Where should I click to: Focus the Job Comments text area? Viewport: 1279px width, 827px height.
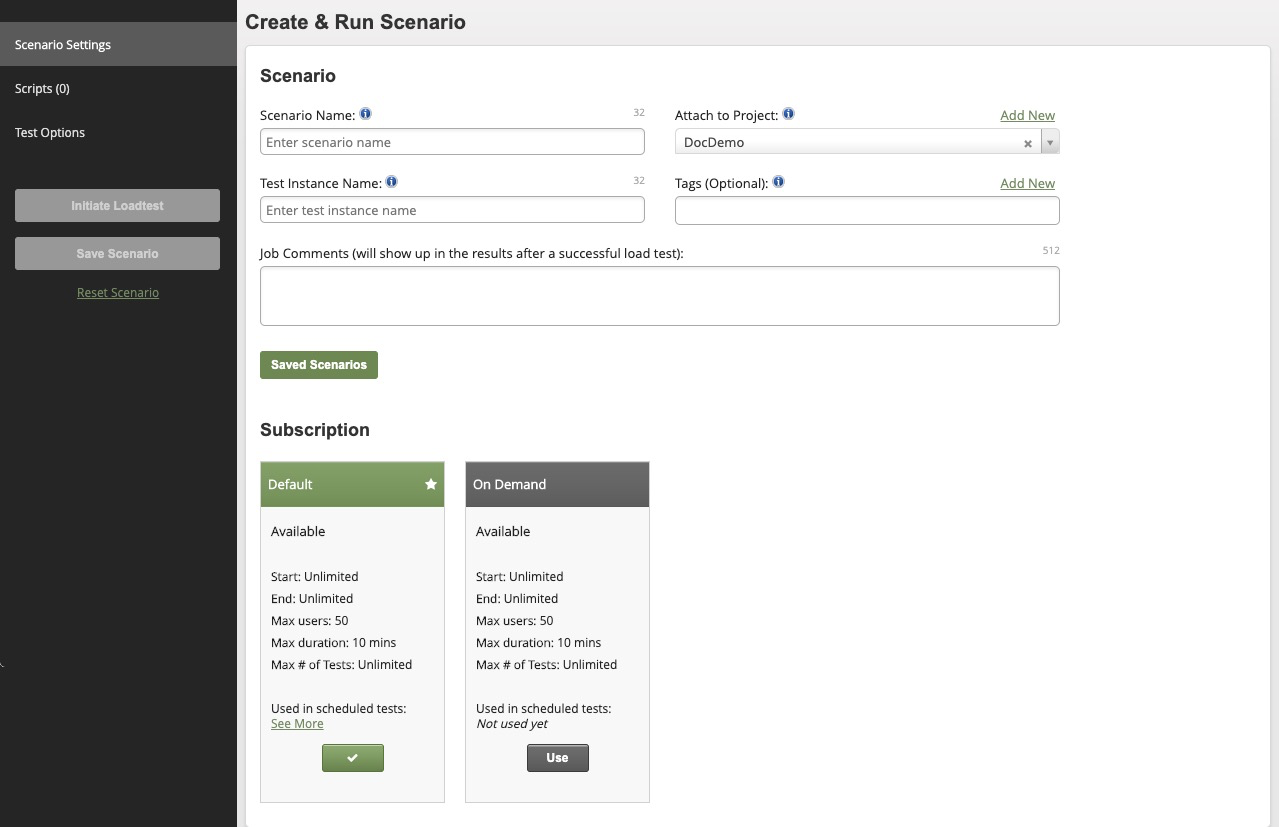[x=659, y=296]
